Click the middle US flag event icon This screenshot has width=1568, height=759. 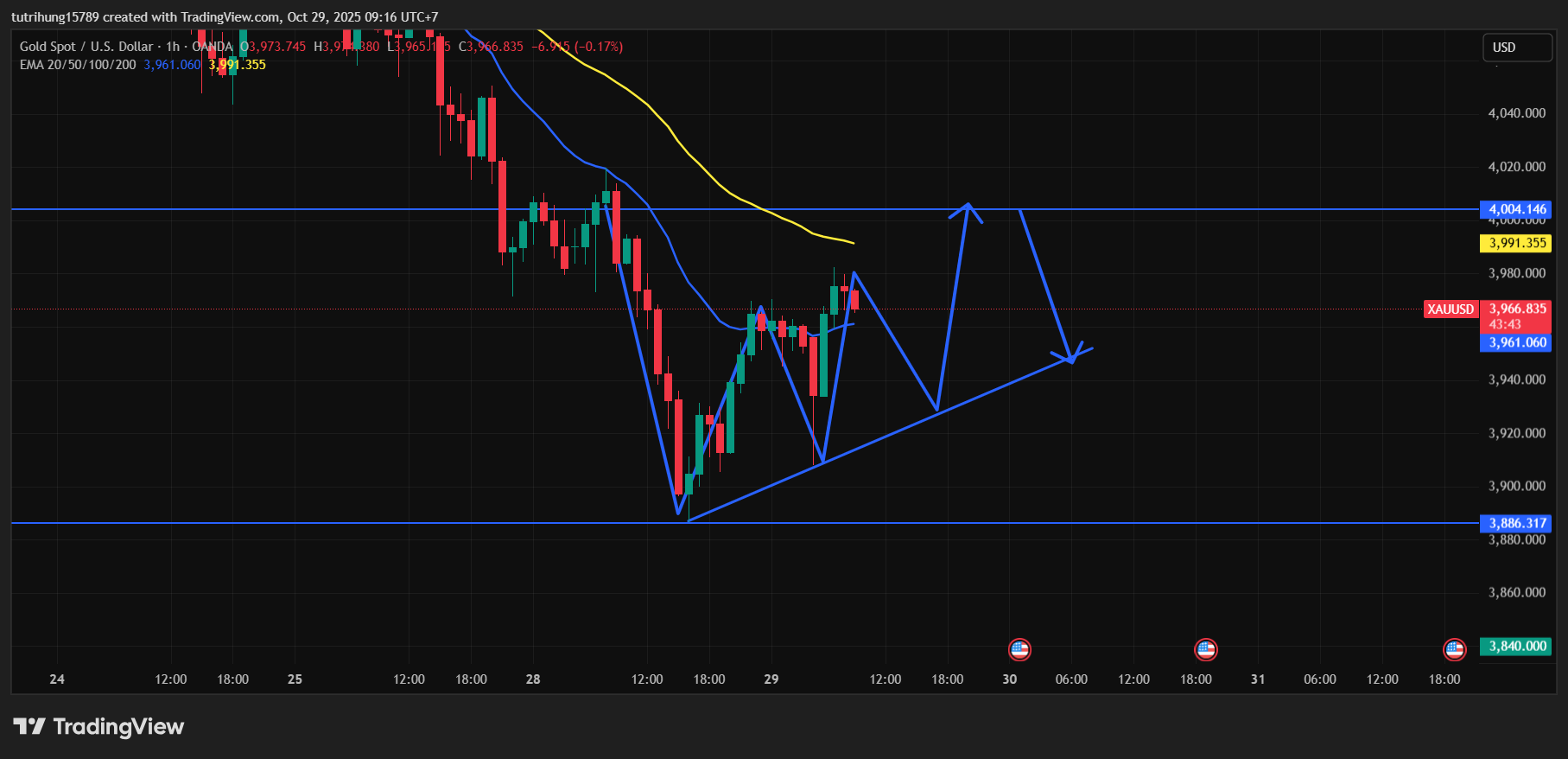coord(1205,649)
